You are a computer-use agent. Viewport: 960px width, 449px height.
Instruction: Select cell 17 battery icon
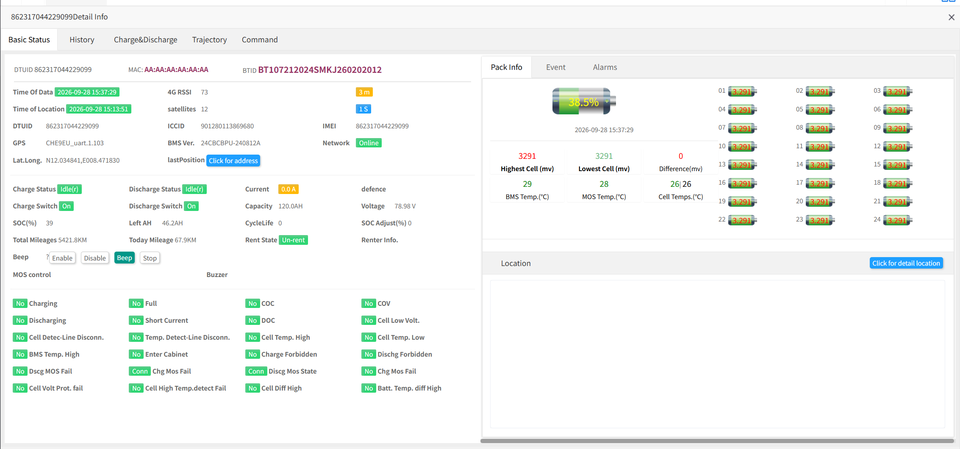coord(820,183)
